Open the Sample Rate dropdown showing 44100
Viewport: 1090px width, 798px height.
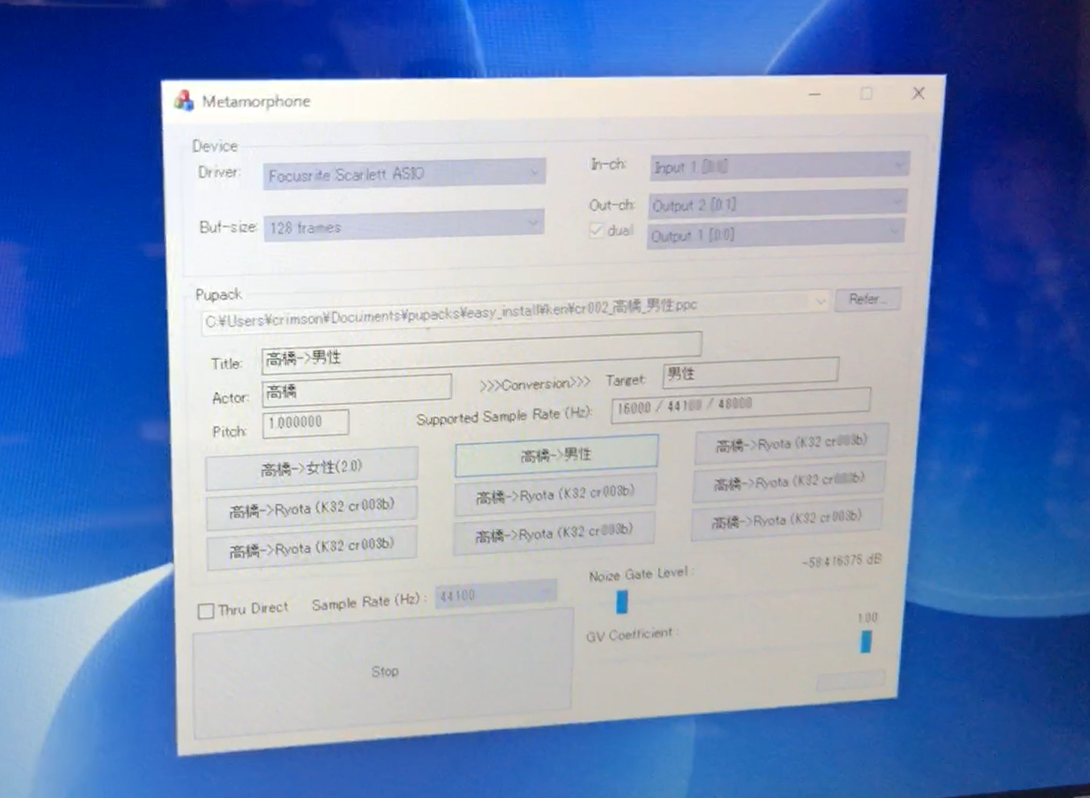coord(496,594)
